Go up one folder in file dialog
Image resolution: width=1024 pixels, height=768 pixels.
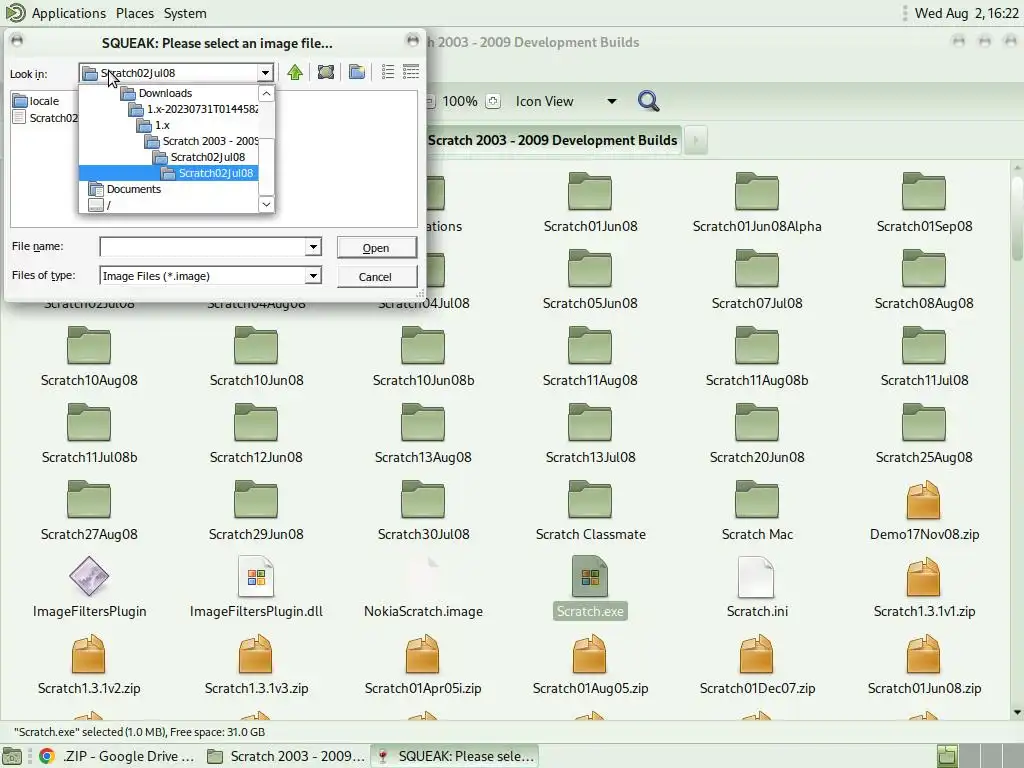pos(295,72)
